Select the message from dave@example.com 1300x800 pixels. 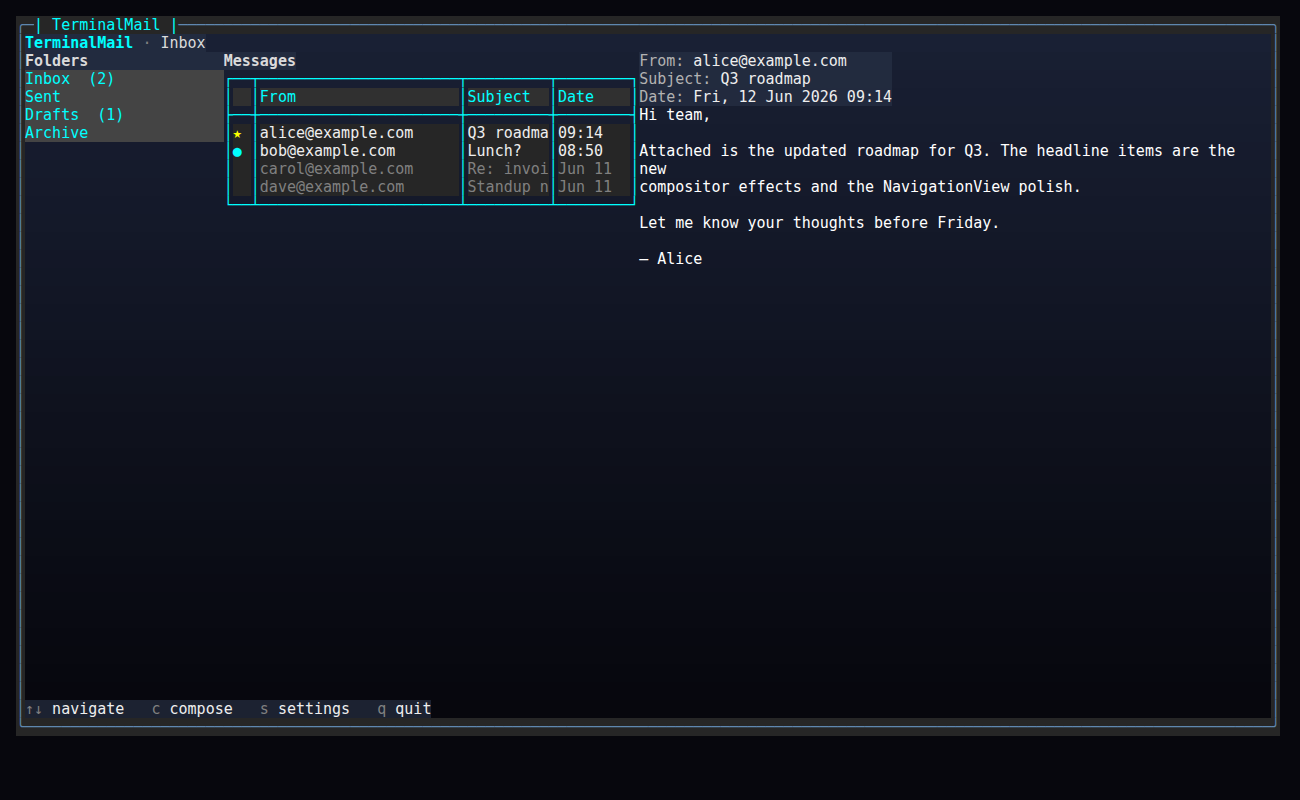pyautogui.click(x=431, y=187)
